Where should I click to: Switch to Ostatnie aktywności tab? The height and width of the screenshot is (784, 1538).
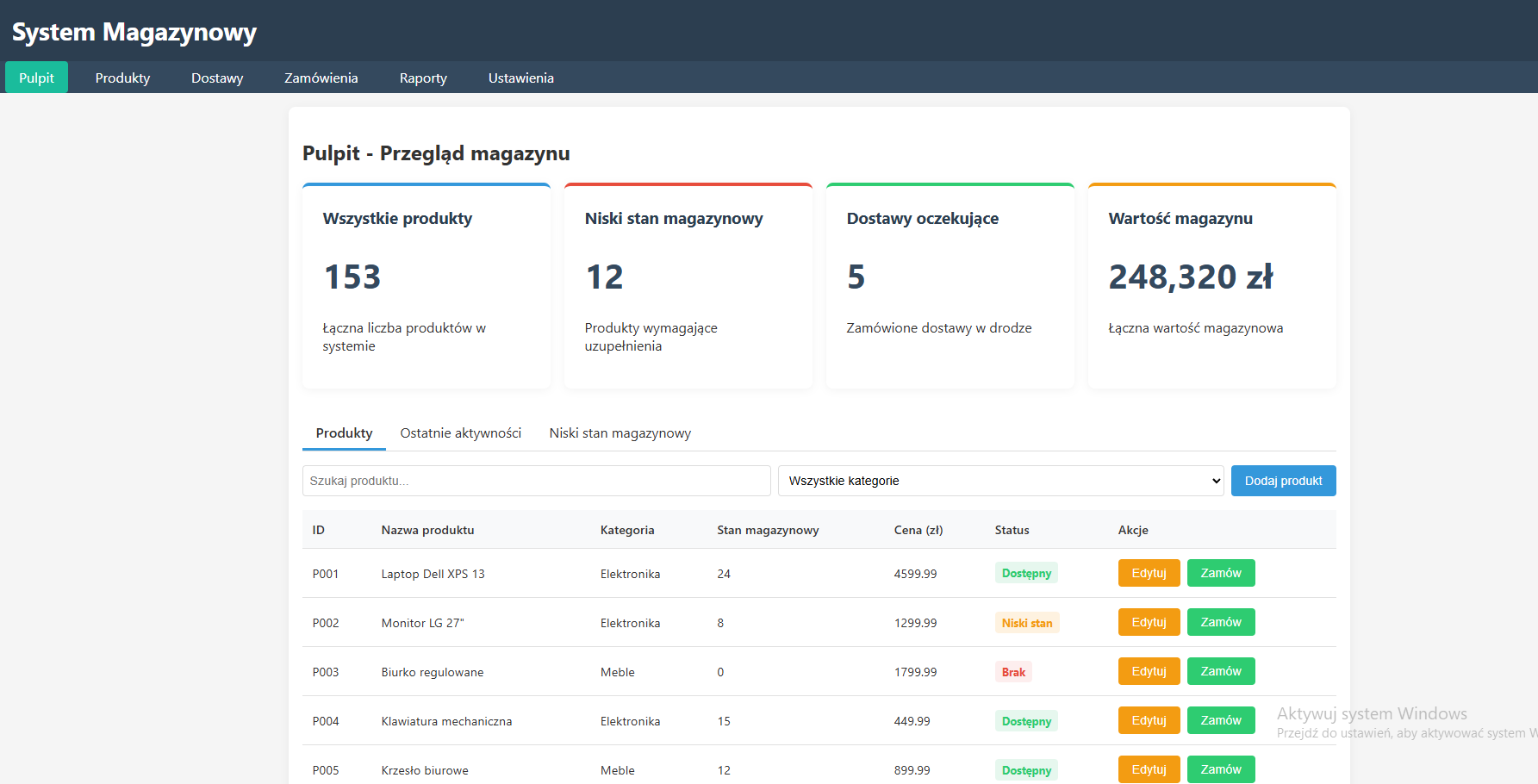[460, 433]
